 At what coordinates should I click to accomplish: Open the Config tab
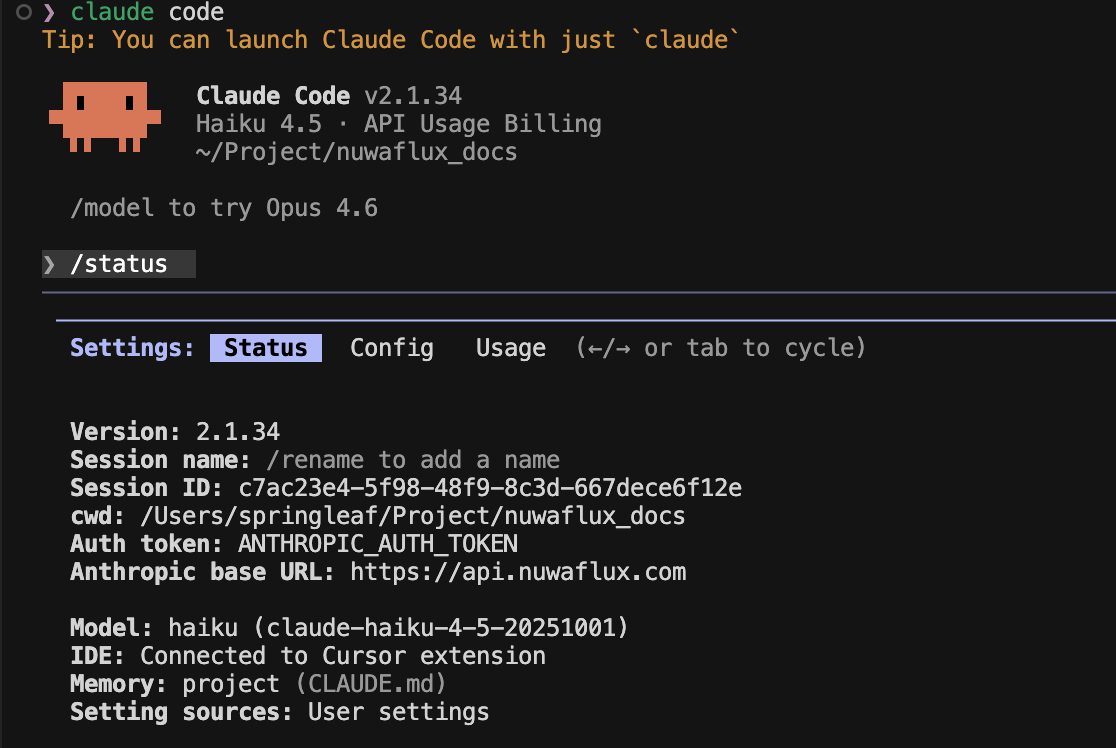(x=392, y=347)
